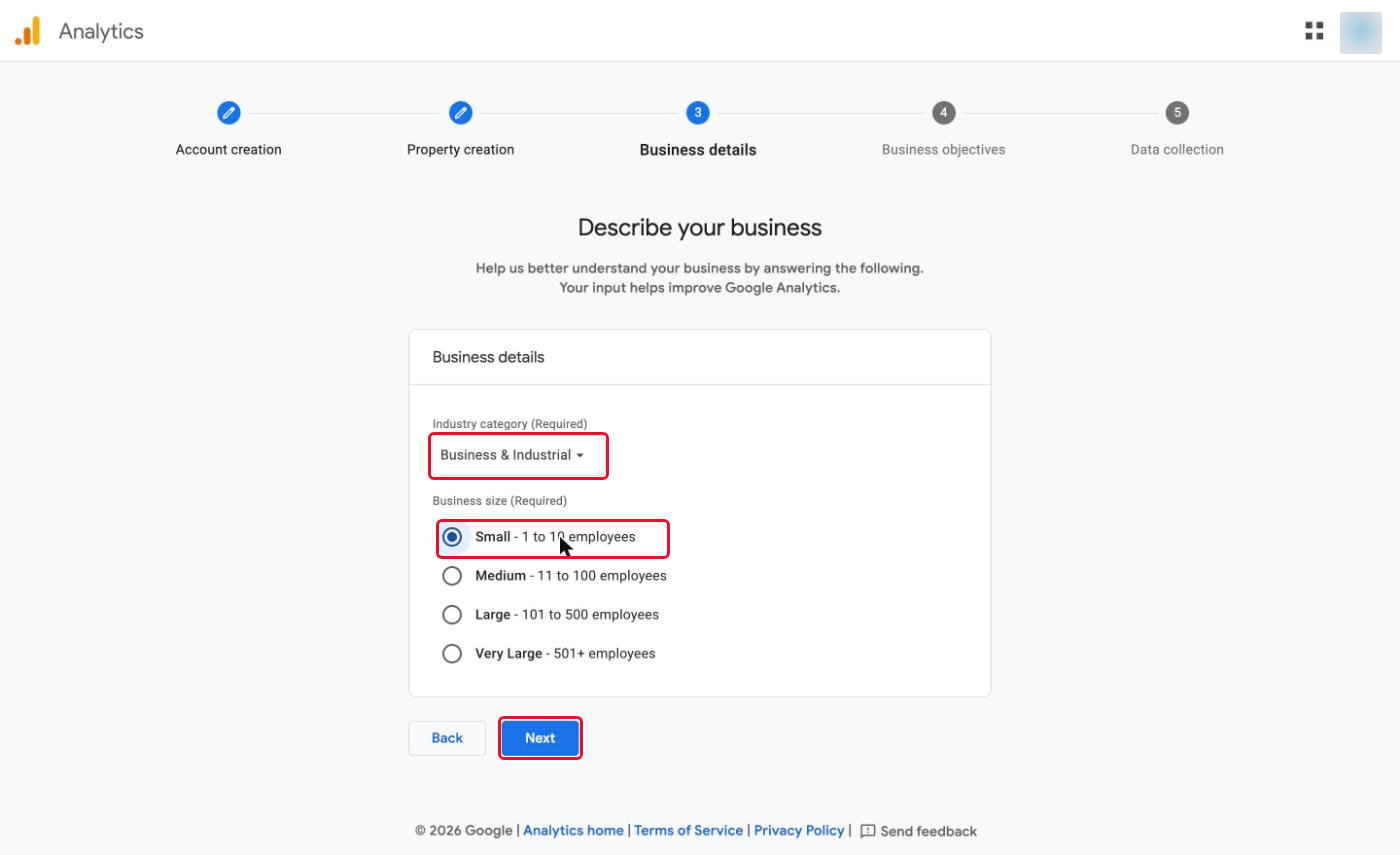Pick Very Large 501+ employees option
1400x855 pixels.
pos(548,654)
